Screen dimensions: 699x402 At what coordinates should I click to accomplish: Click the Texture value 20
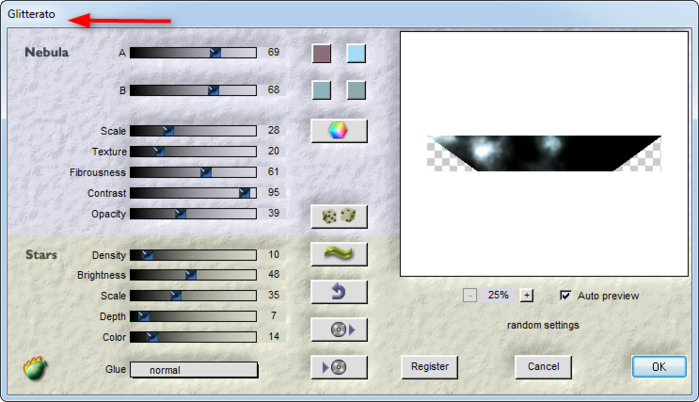[274, 151]
